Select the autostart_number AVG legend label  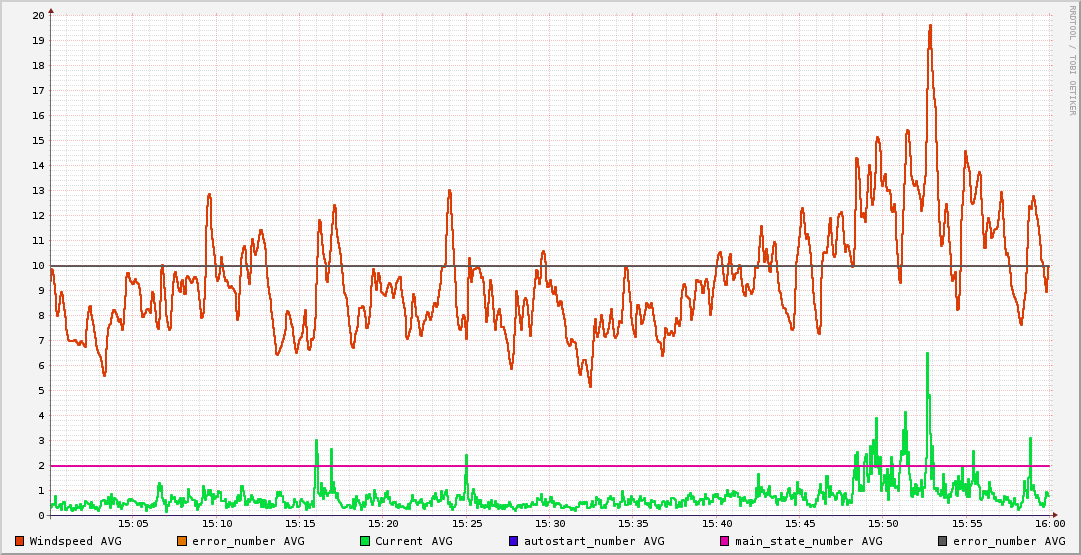[592, 541]
